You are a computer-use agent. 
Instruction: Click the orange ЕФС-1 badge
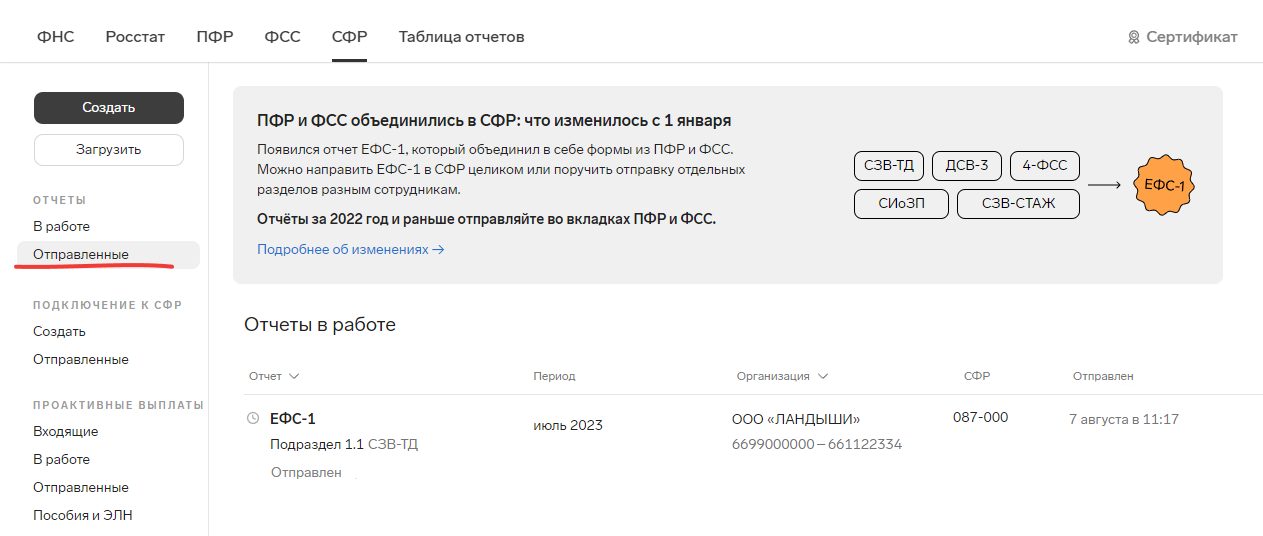(x=1165, y=185)
